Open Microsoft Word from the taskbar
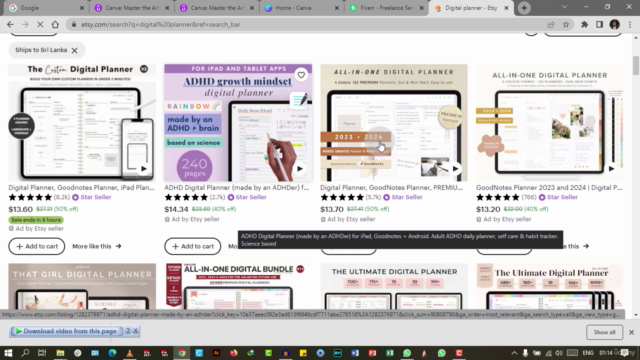This screenshot has height=360, width=640. [x=355, y=353]
